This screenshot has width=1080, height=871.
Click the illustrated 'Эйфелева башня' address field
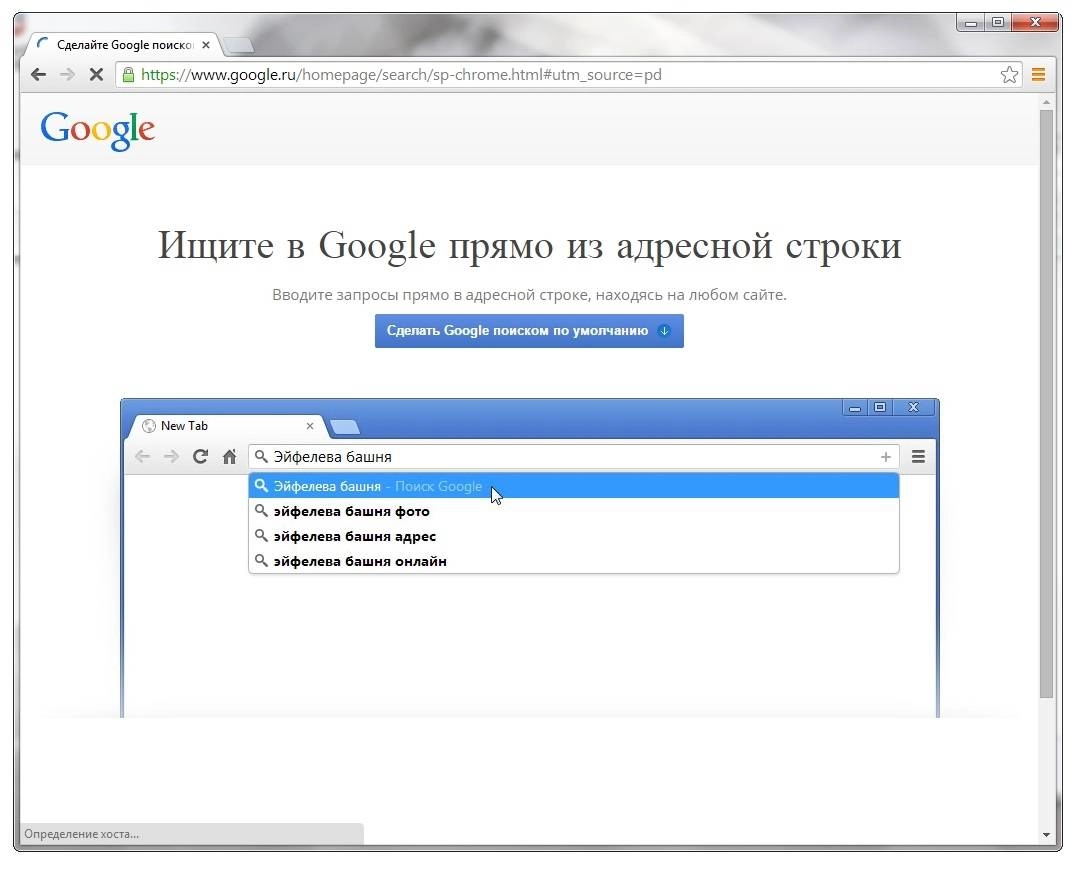[x=574, y=457]
